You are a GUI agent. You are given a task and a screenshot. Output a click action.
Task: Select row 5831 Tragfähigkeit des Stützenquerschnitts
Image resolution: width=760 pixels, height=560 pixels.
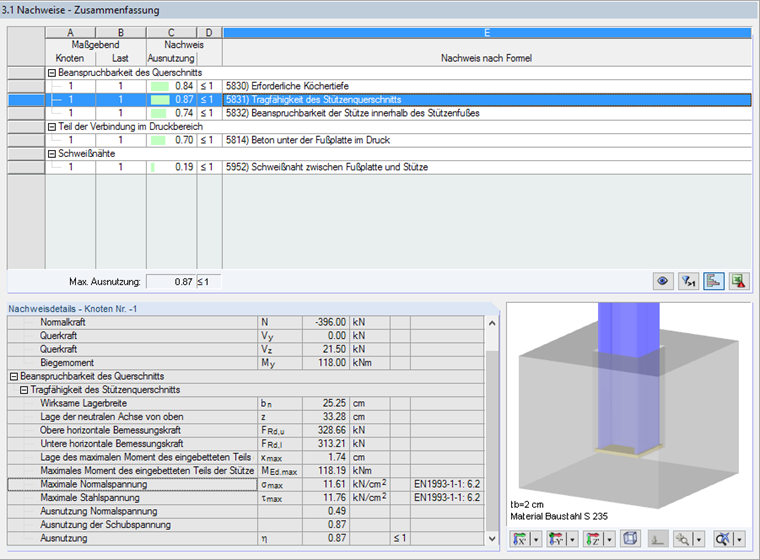pyautogui.click(x=398, y=100)
